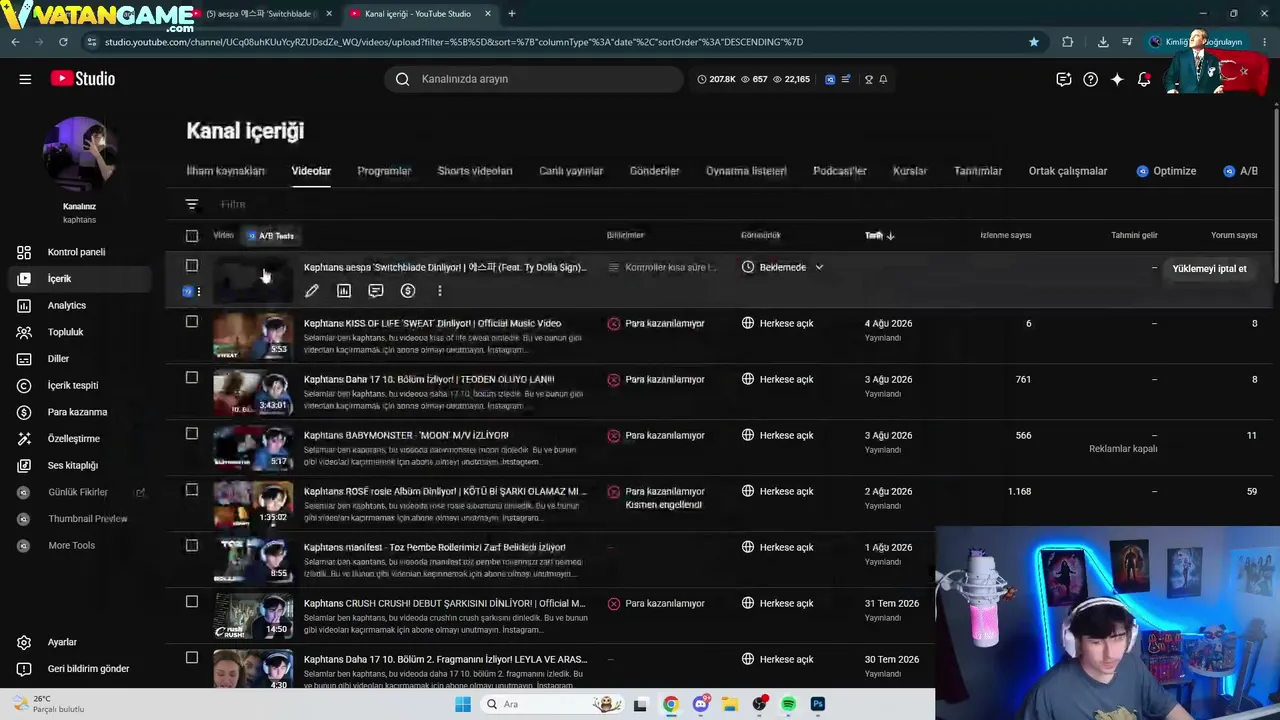
Task: Click the Optimize tab button
Action: (1167, 171)
